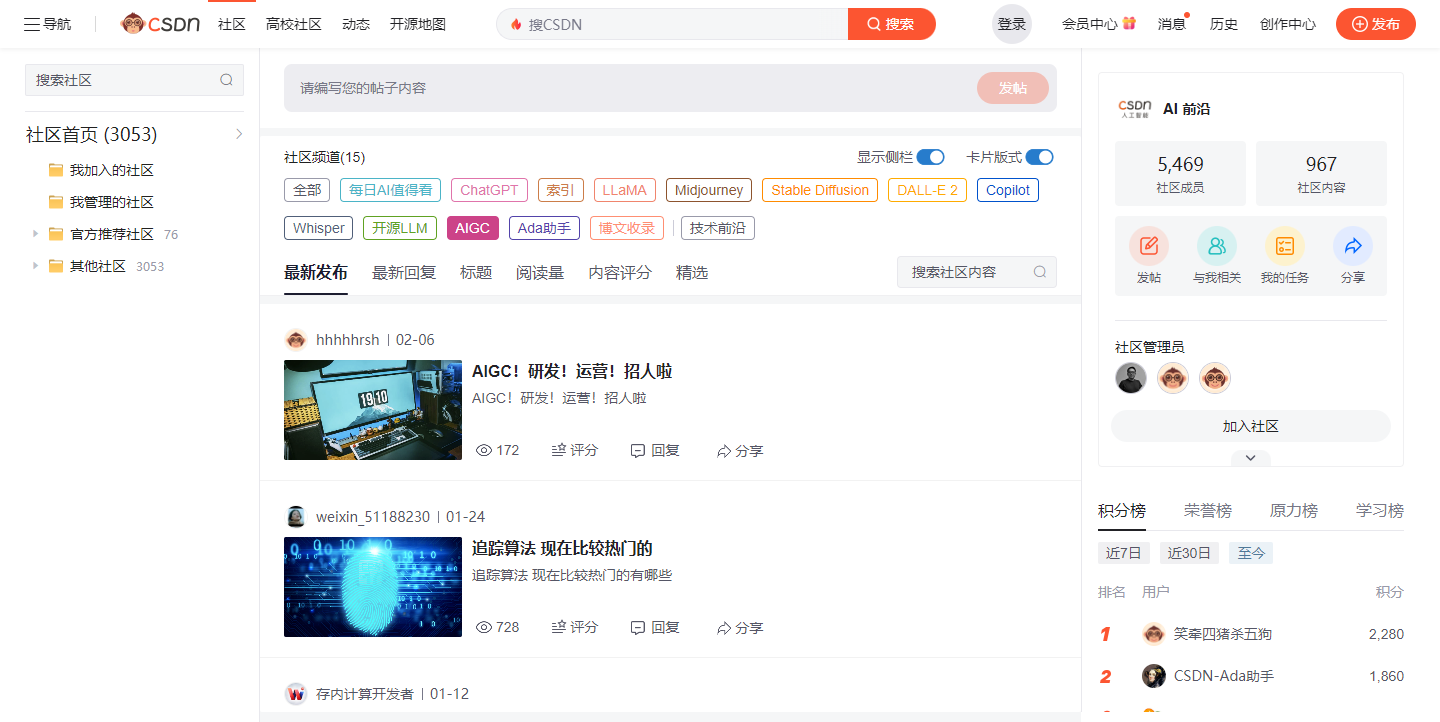The image size is (1440, 722).
Task: Click the 存内计算开发者 avatar
Action: (295, 694)
